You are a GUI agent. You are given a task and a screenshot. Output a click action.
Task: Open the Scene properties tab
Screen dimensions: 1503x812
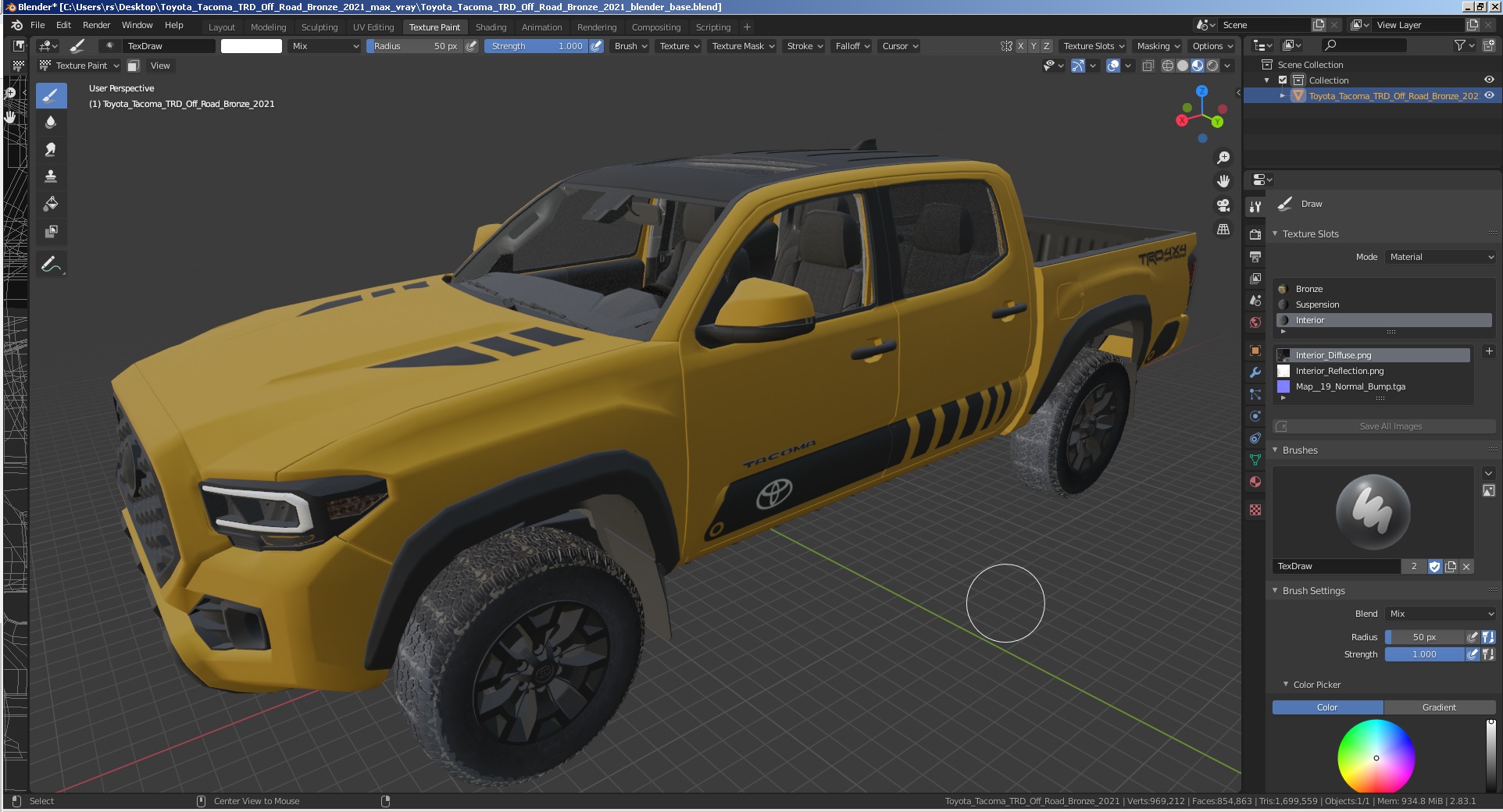(x=1255, y=300)
